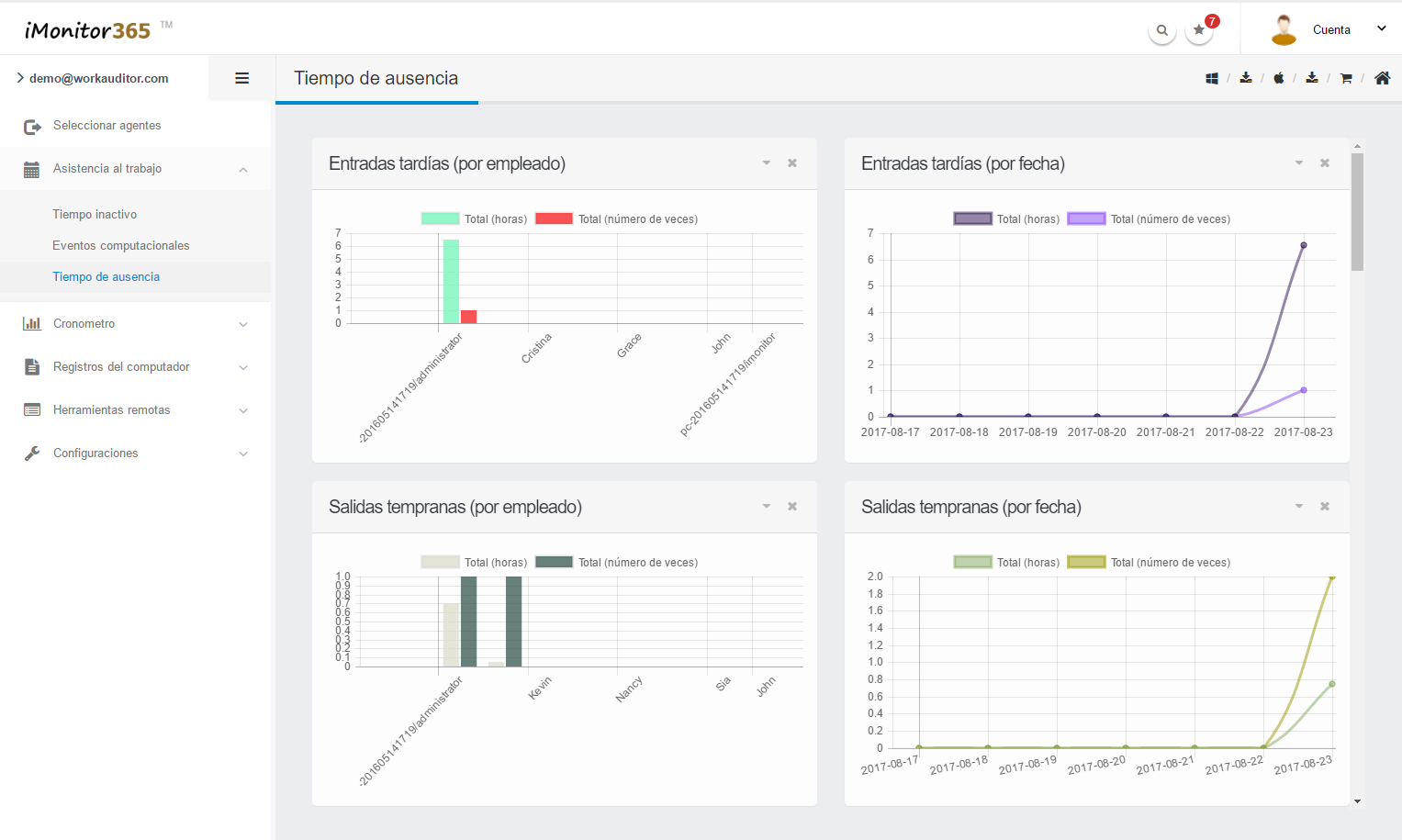The height and width of the screenshot is (840, 1402).
Task: Close the Salidas tempranas (por fecha) panel
Action: coord(1325,507)
